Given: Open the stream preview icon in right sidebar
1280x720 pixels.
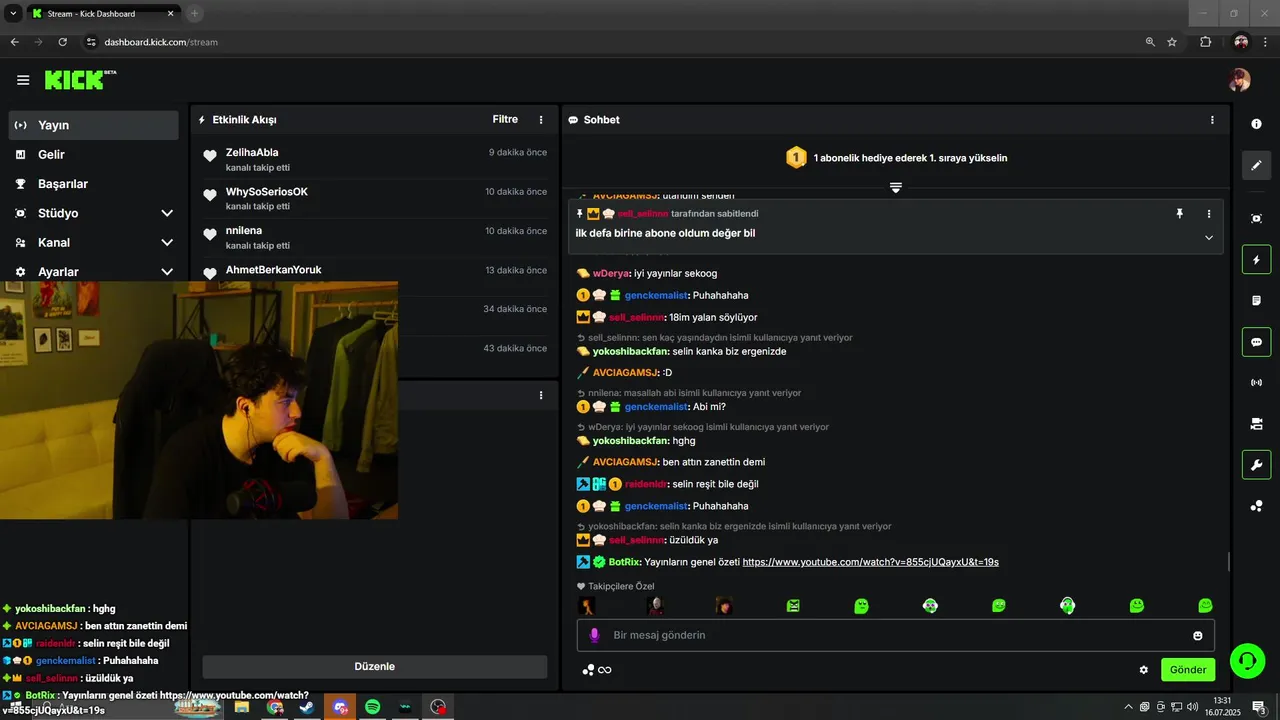Looking at the screenshot, I should (1257, 218).
